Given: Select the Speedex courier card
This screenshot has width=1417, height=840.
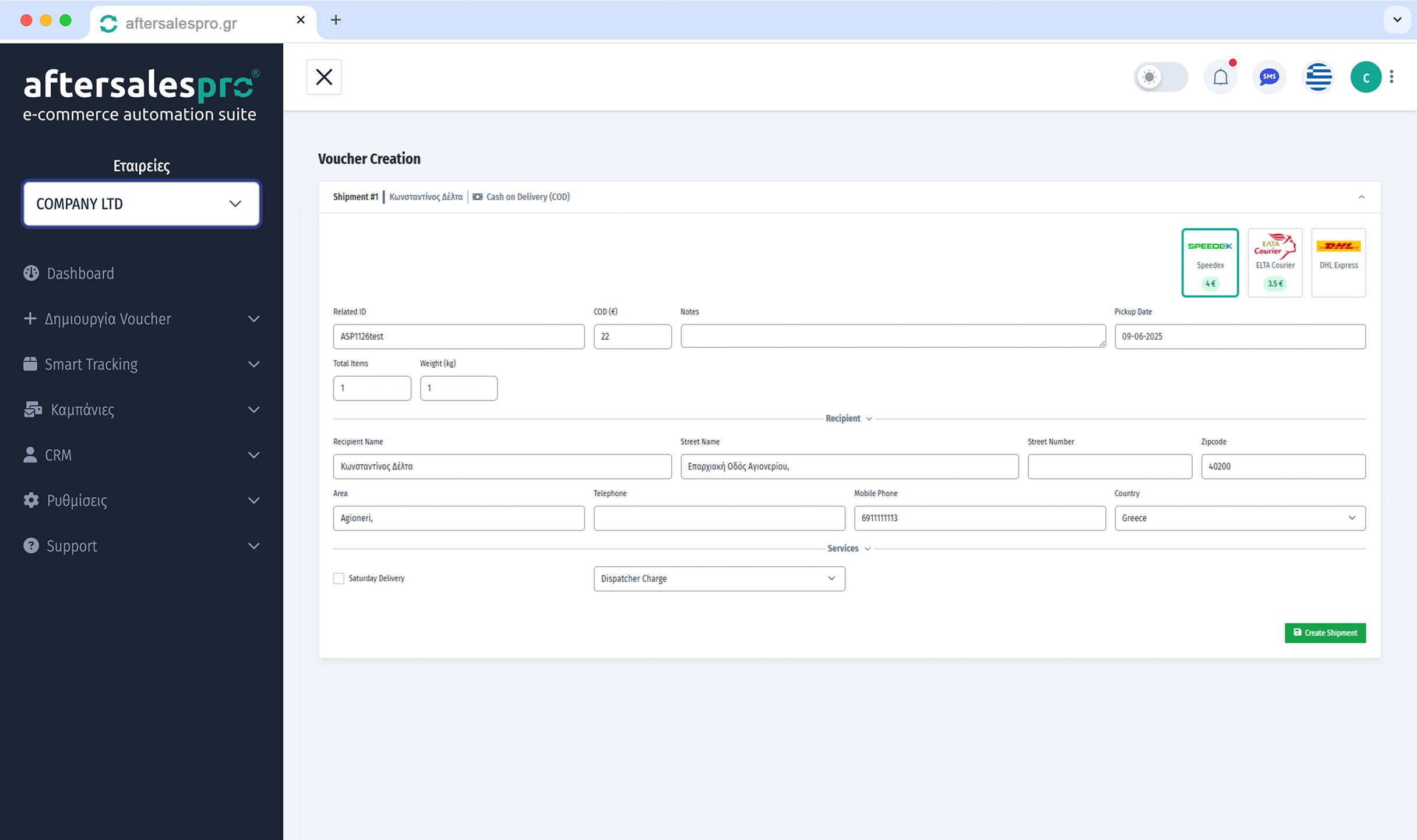Looking at the screenshot, I should [x=1210, y=263].
